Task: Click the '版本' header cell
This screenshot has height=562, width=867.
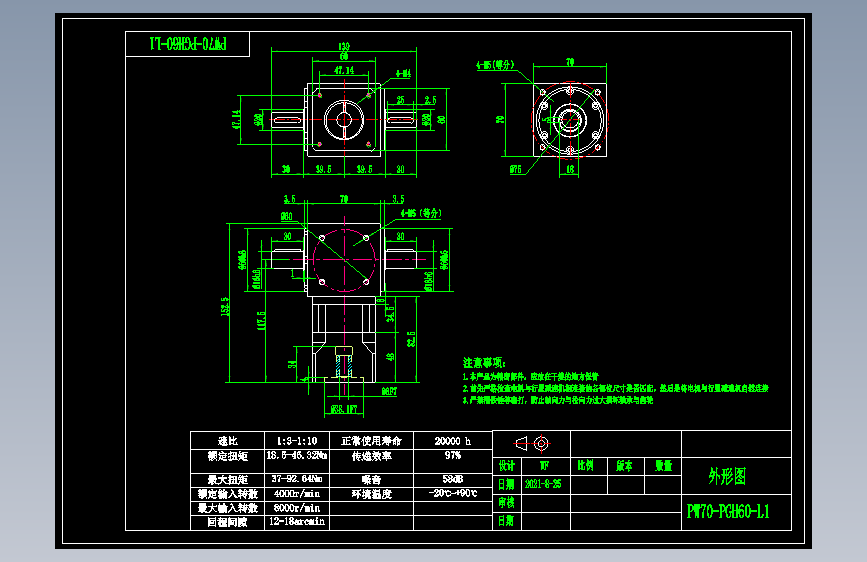Action: 624,466
